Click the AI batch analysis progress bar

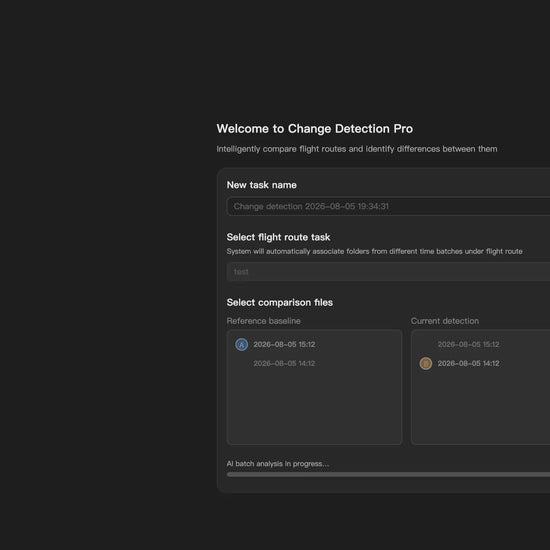tap(388, 474)
